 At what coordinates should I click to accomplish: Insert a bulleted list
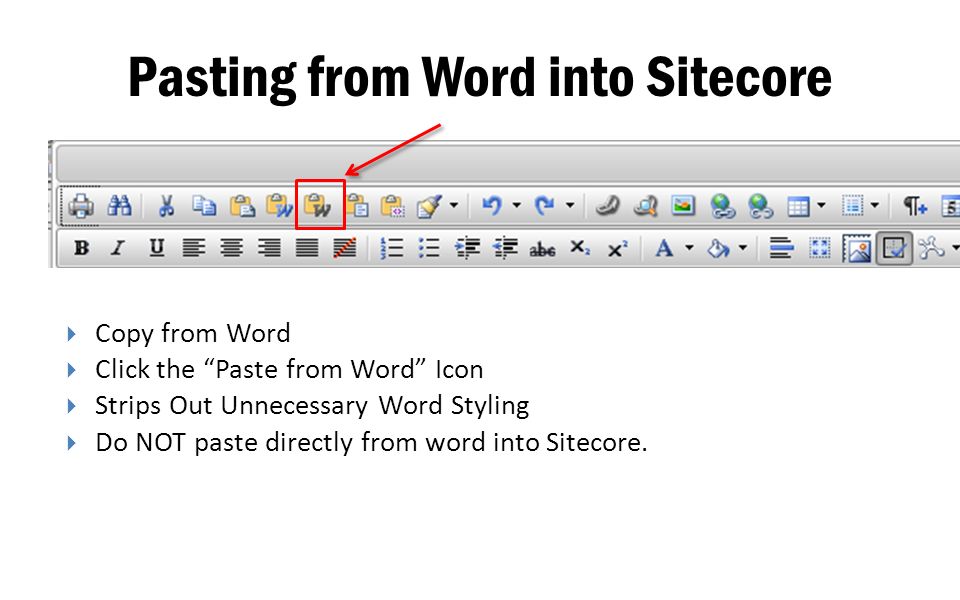point(429,248)
